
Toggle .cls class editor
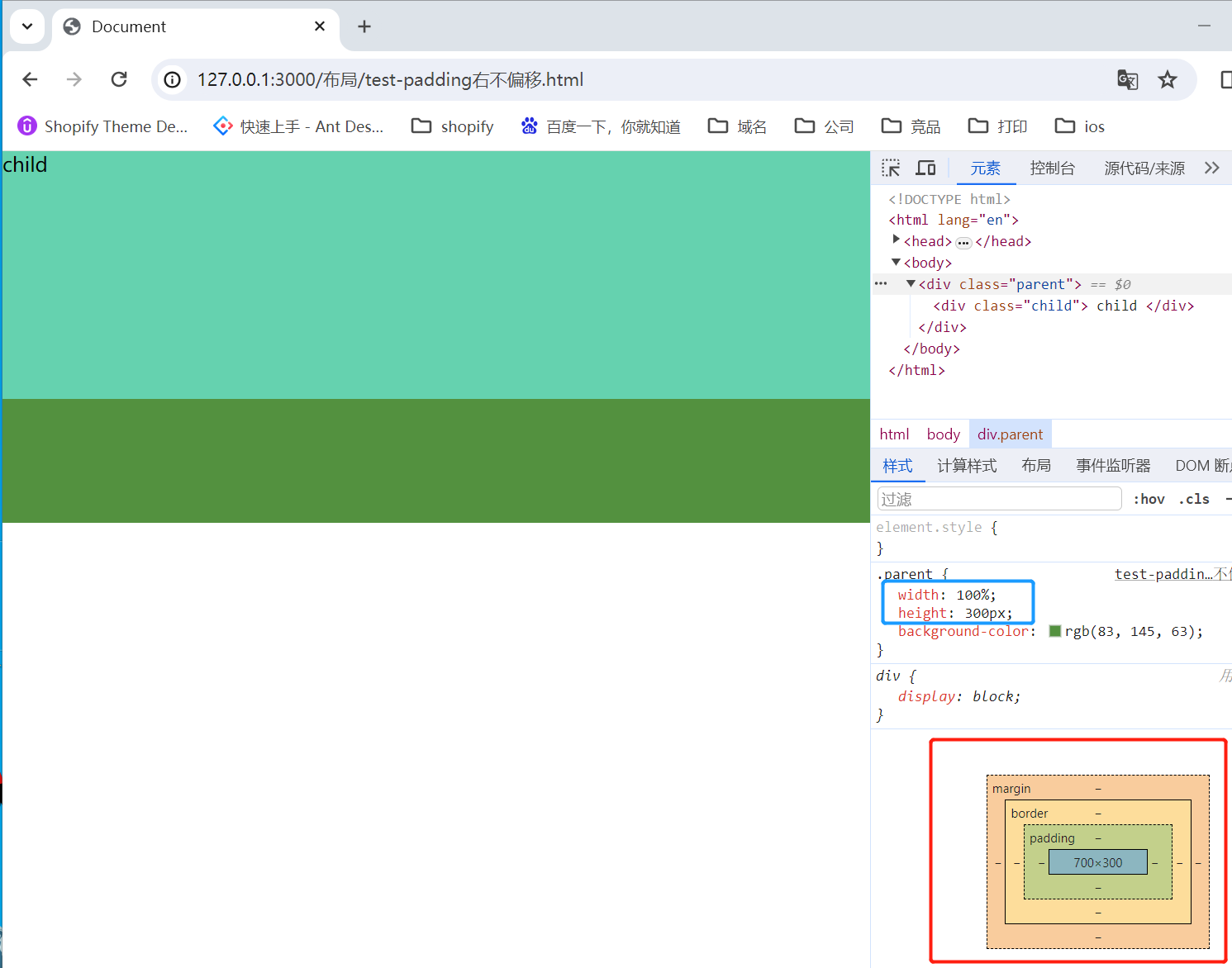(1193, 498)
